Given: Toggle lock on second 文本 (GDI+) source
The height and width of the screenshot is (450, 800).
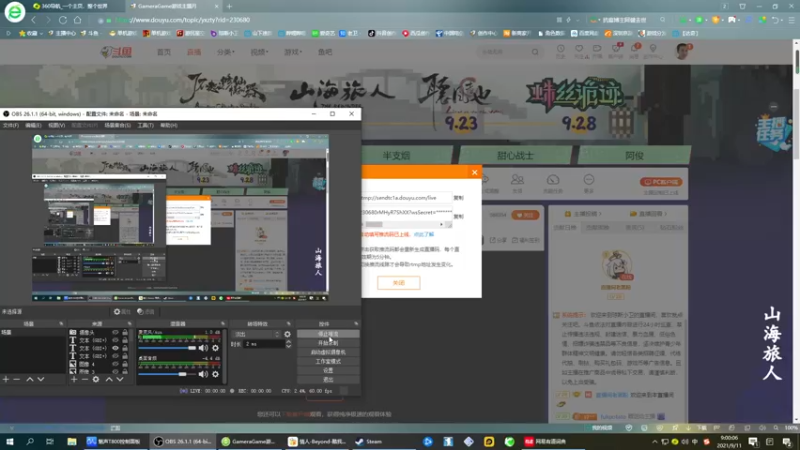Looking at the screenshot, I should coord(125,348).
